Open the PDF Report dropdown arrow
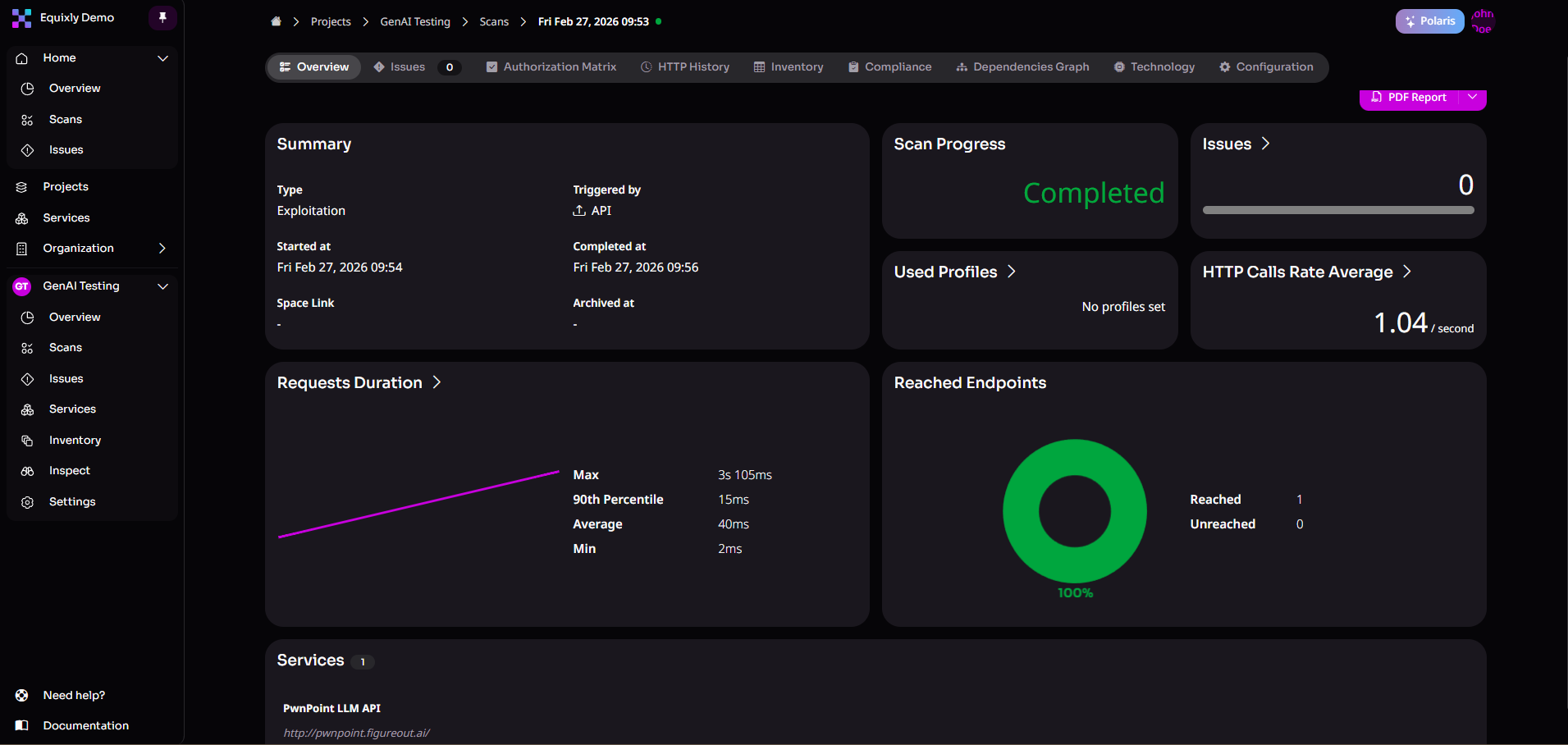 (1473, 97)
